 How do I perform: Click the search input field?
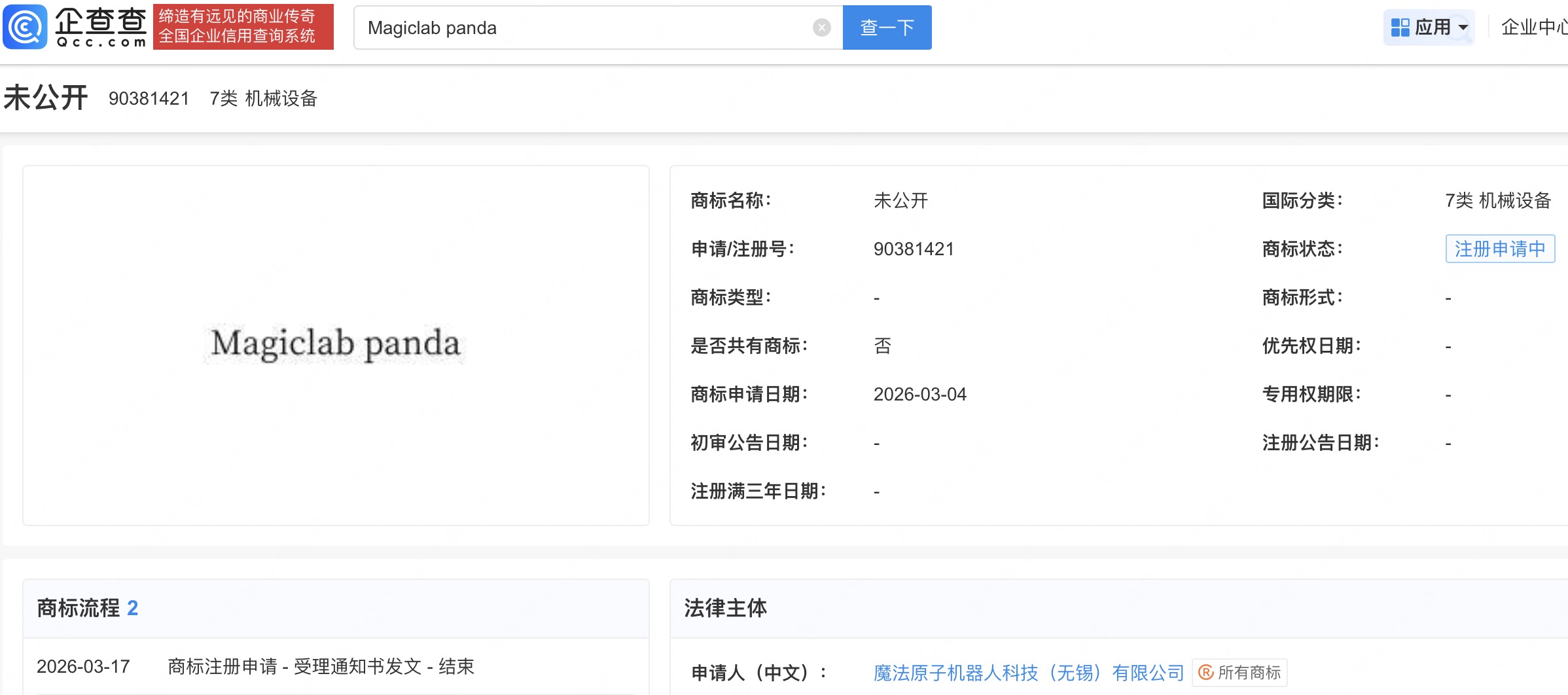click(x=589, y=27)
